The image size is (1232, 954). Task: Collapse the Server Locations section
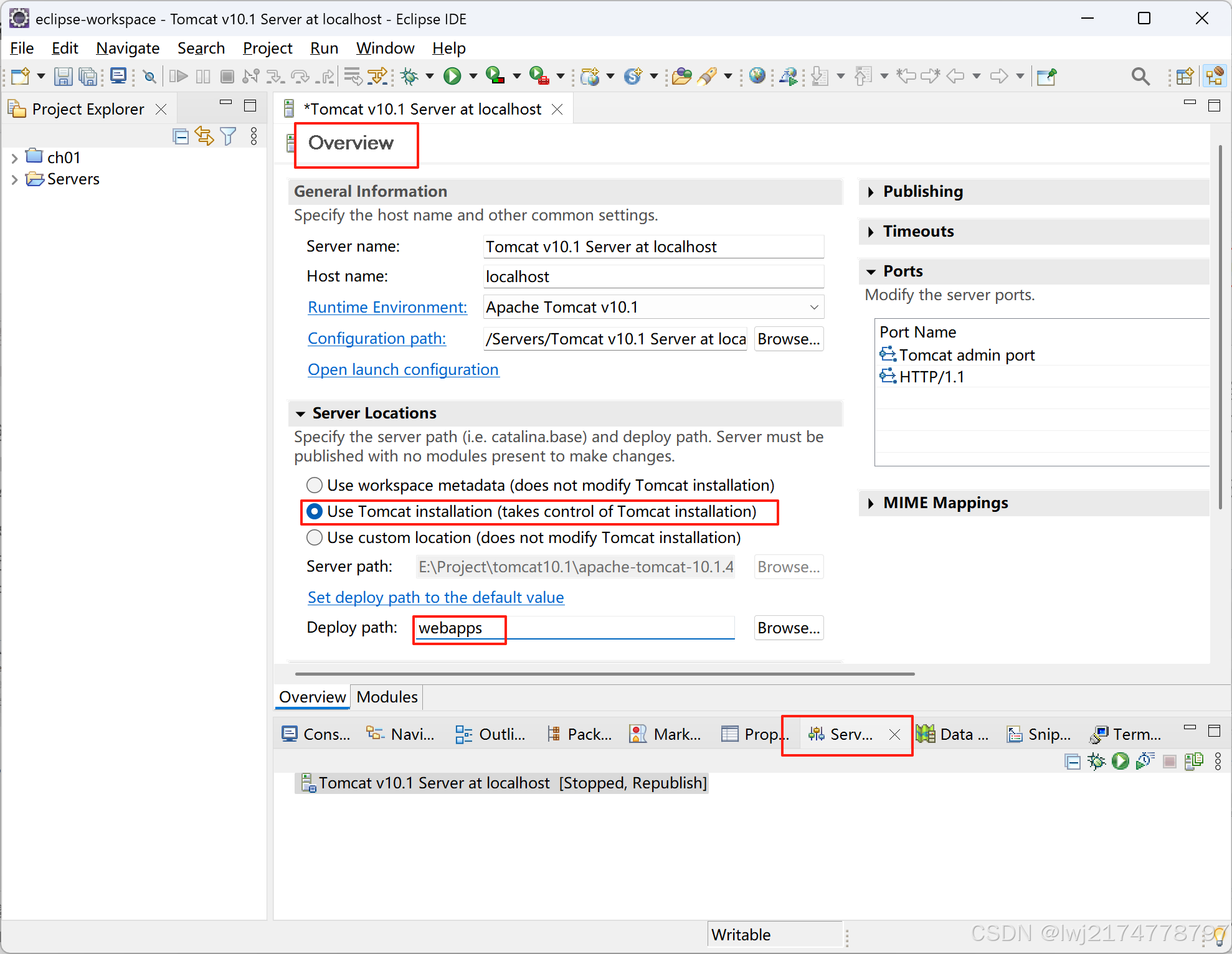click(x=300, y=413)
